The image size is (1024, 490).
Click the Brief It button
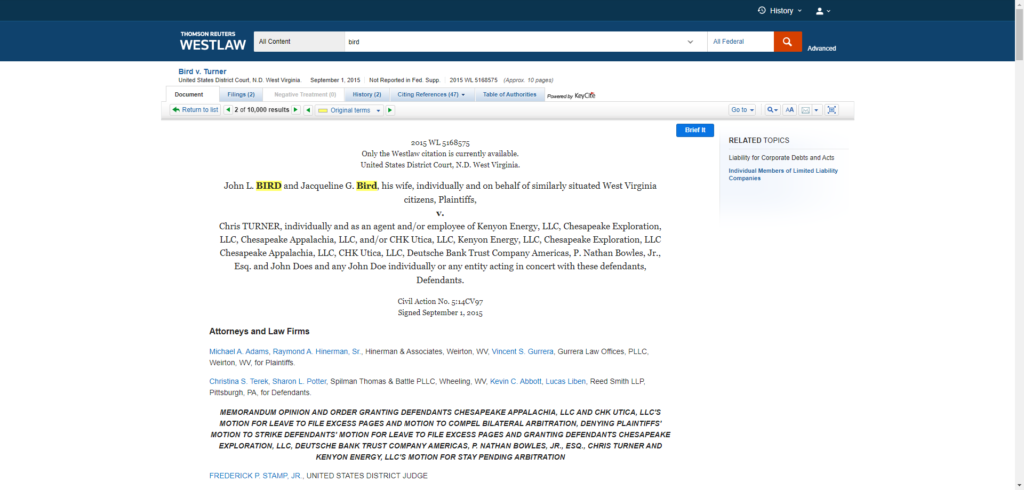point(695,130)
